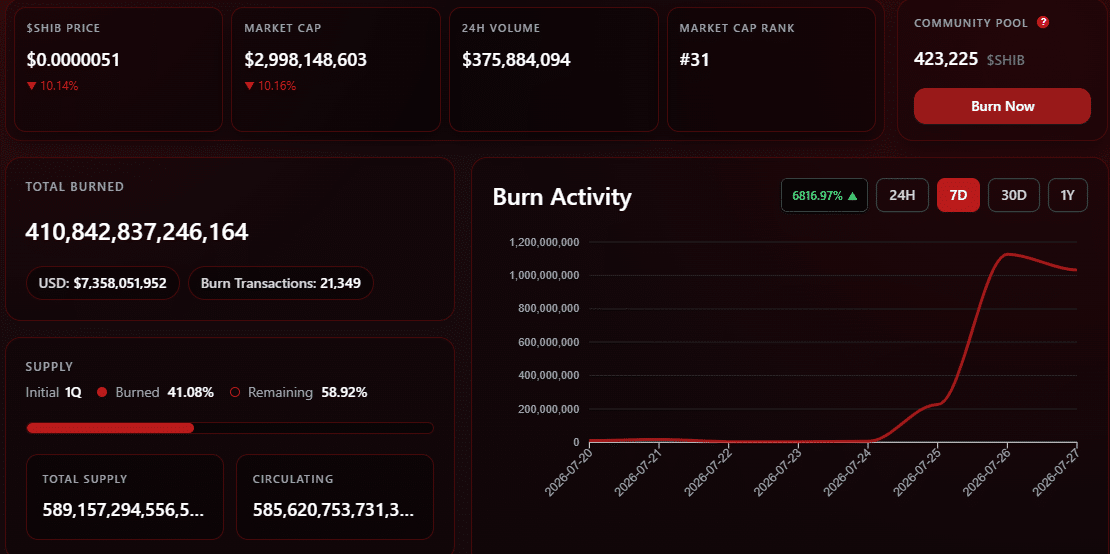Click the Remaining hollow circle legend marker
Image resolution: width=1110 pixels, height=554 pixels.
235,392
